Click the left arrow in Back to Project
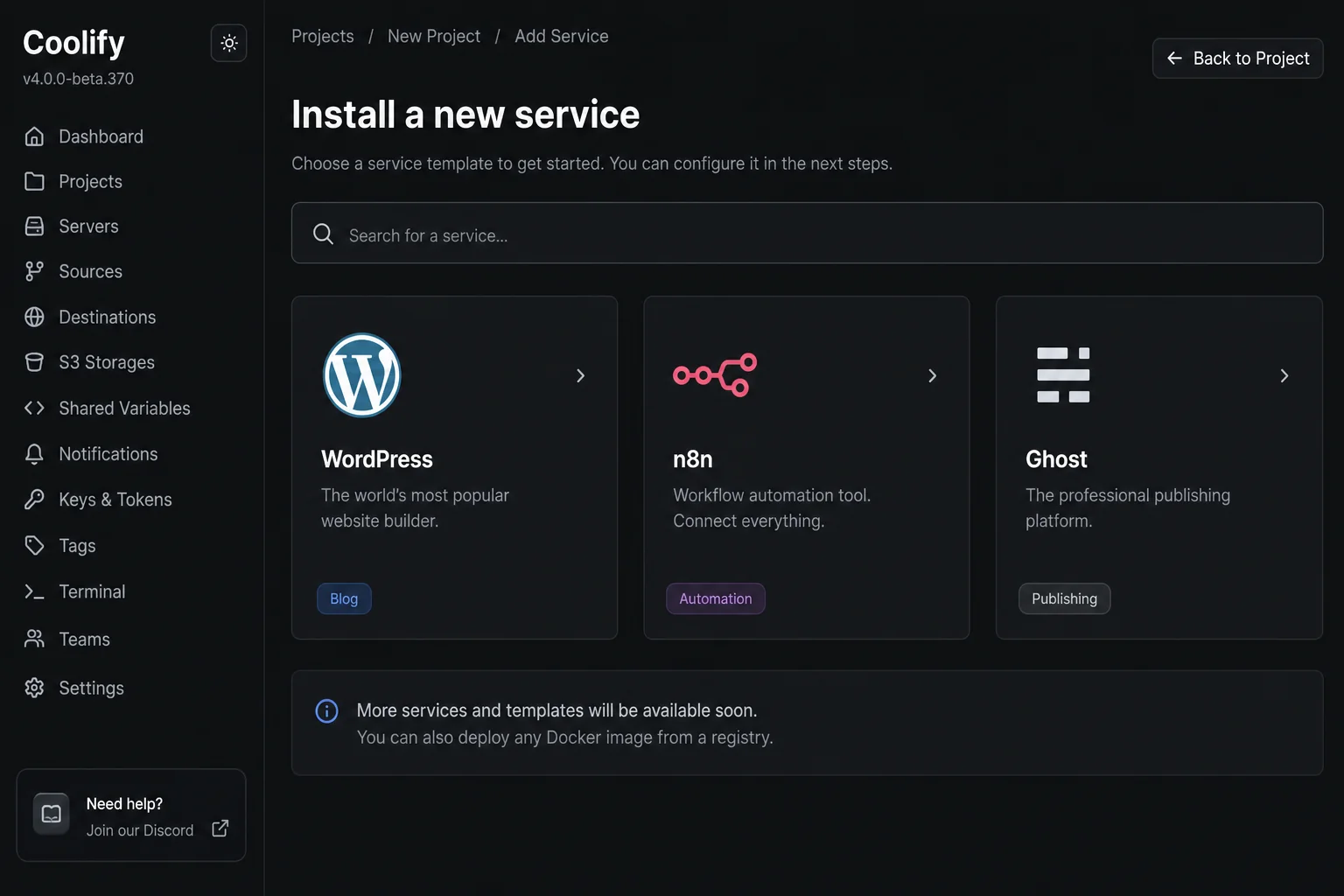The height and width of the screenshot is (896, 1344). click(1175, 58)
